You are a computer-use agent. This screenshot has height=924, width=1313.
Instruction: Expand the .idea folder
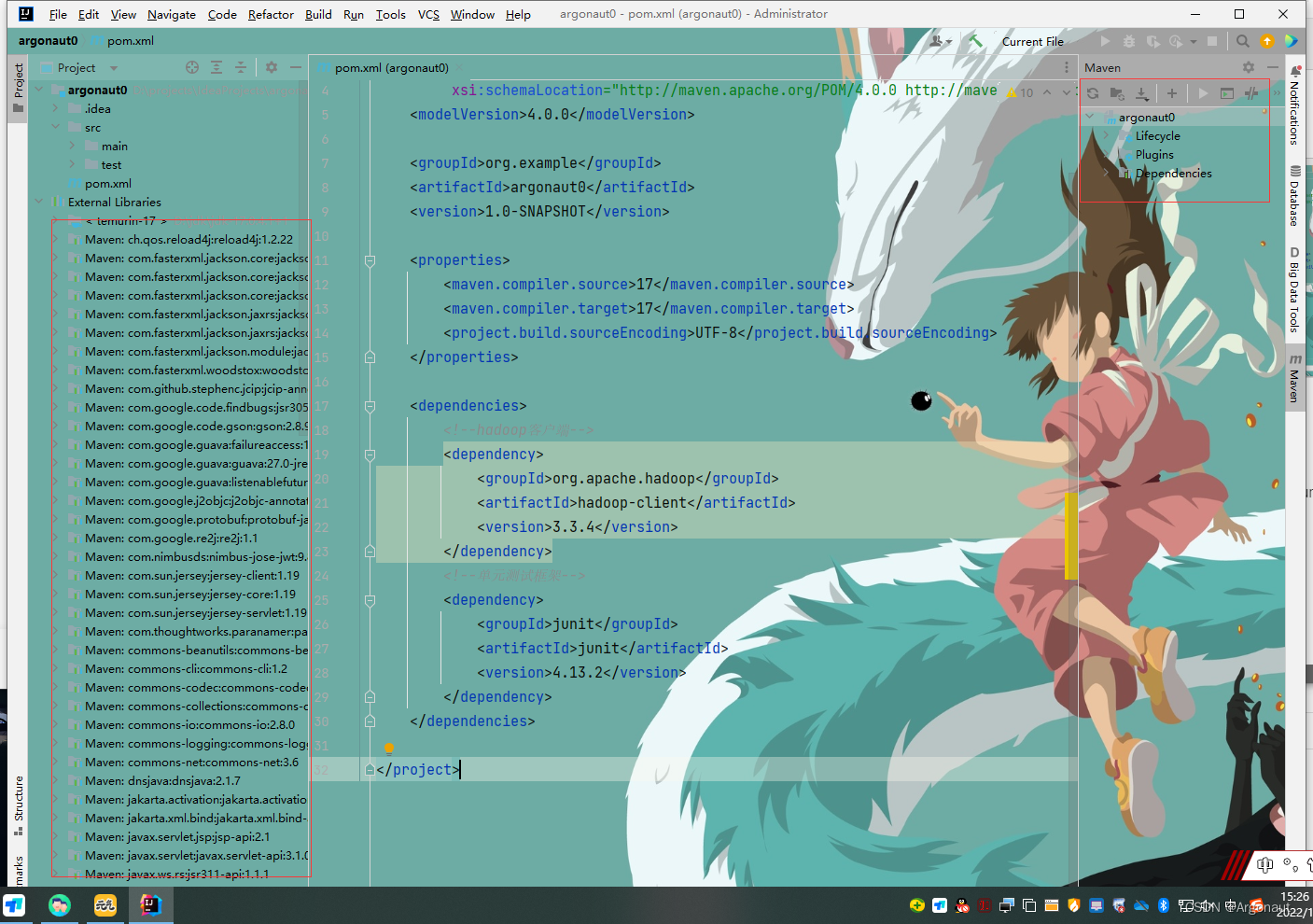point(55,108)
